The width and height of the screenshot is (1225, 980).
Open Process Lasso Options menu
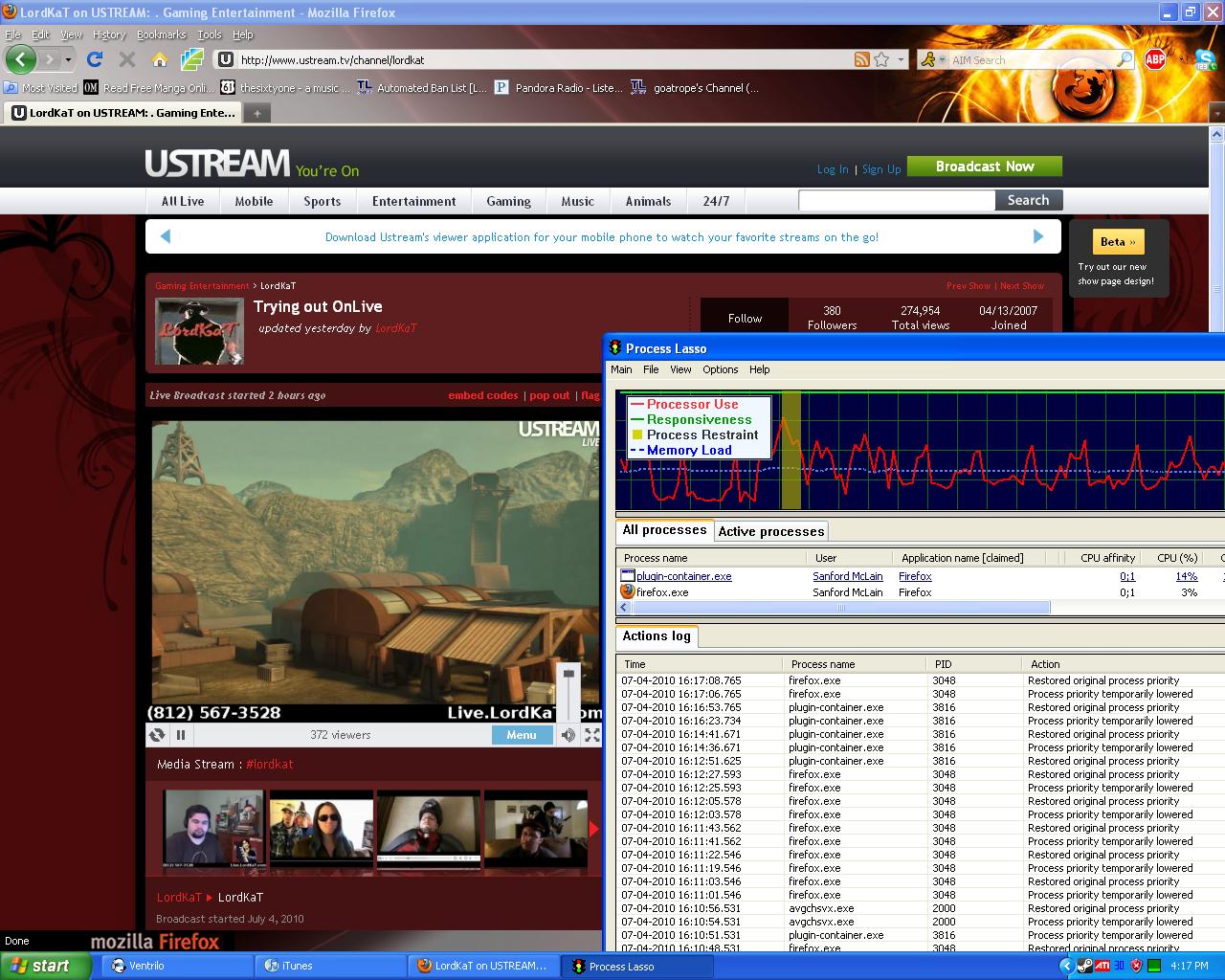coord(720,369)
